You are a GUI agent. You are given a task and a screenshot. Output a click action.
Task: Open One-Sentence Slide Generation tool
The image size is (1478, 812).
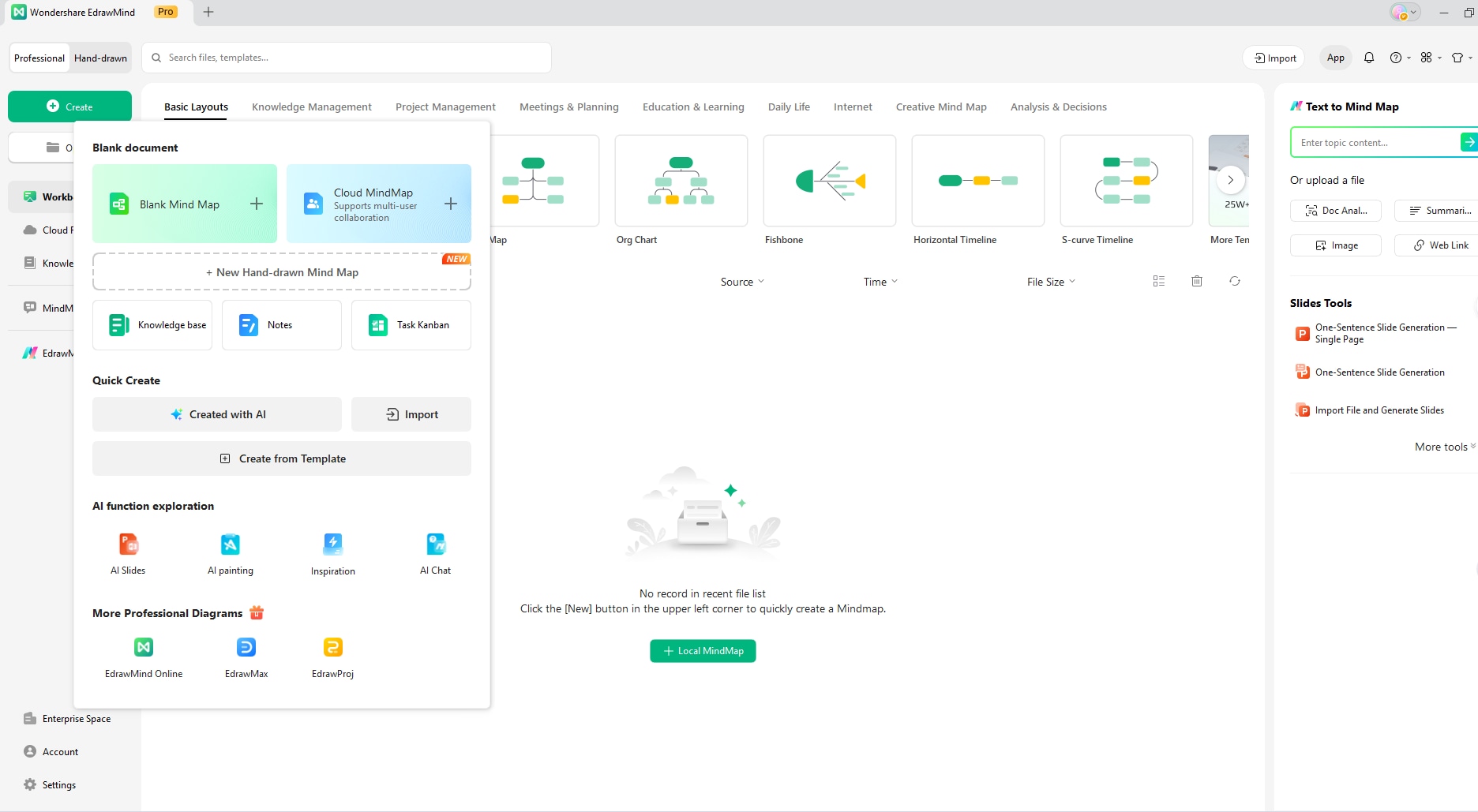(x=1370, y=372)
